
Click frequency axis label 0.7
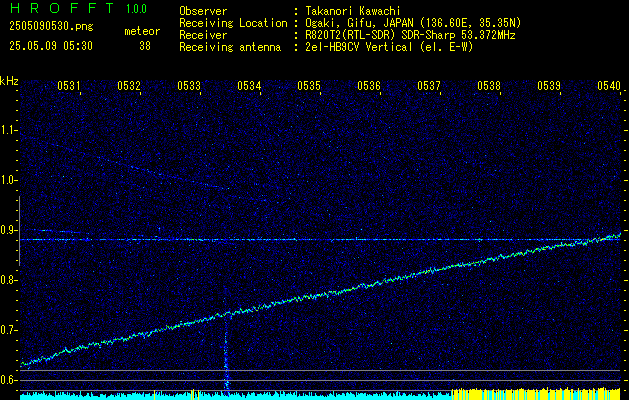tap(8, 330)
